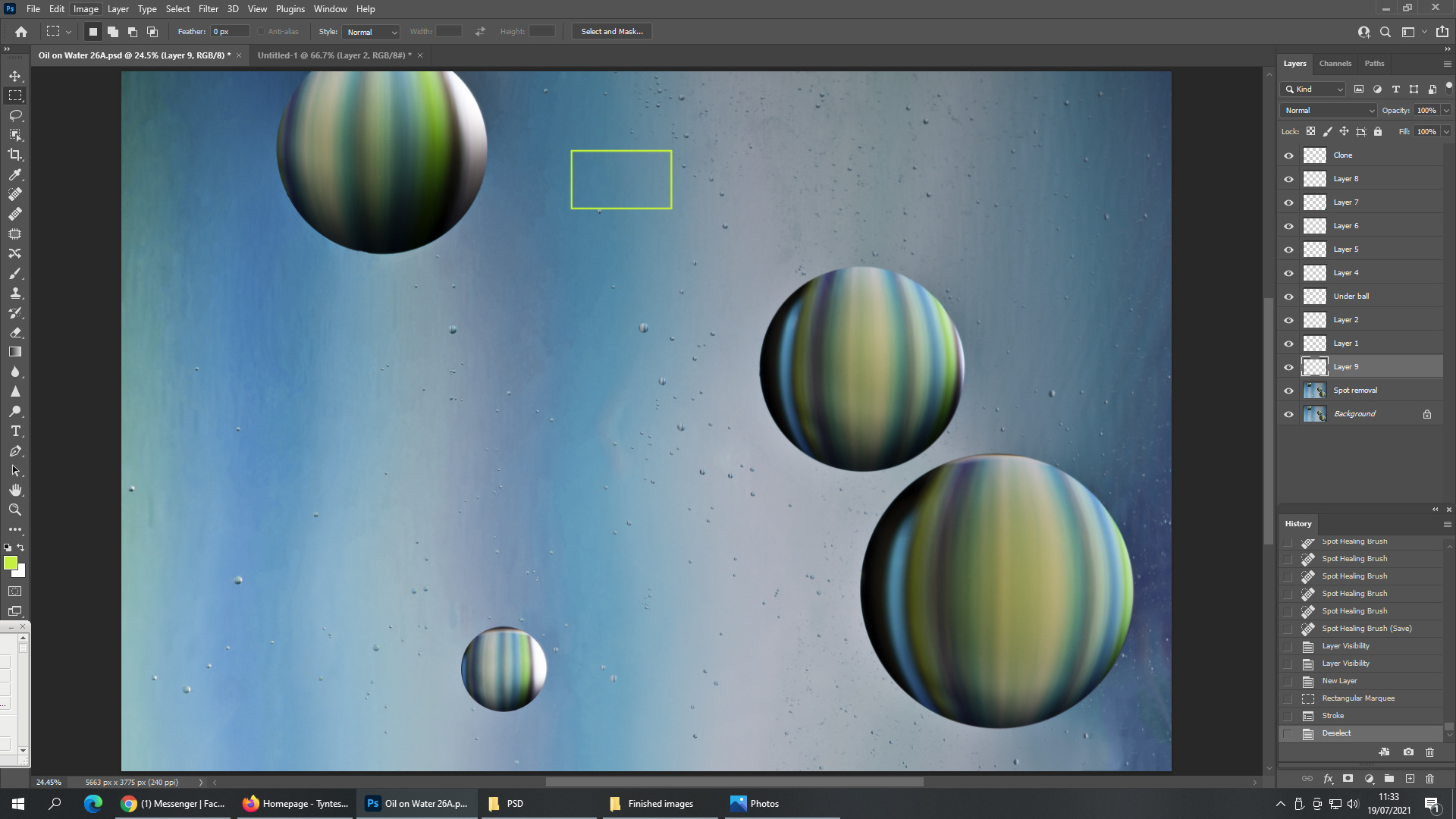Screen dimensions: 1456x819
Task: Click the Hand tool
Action: tap(15, 490)
